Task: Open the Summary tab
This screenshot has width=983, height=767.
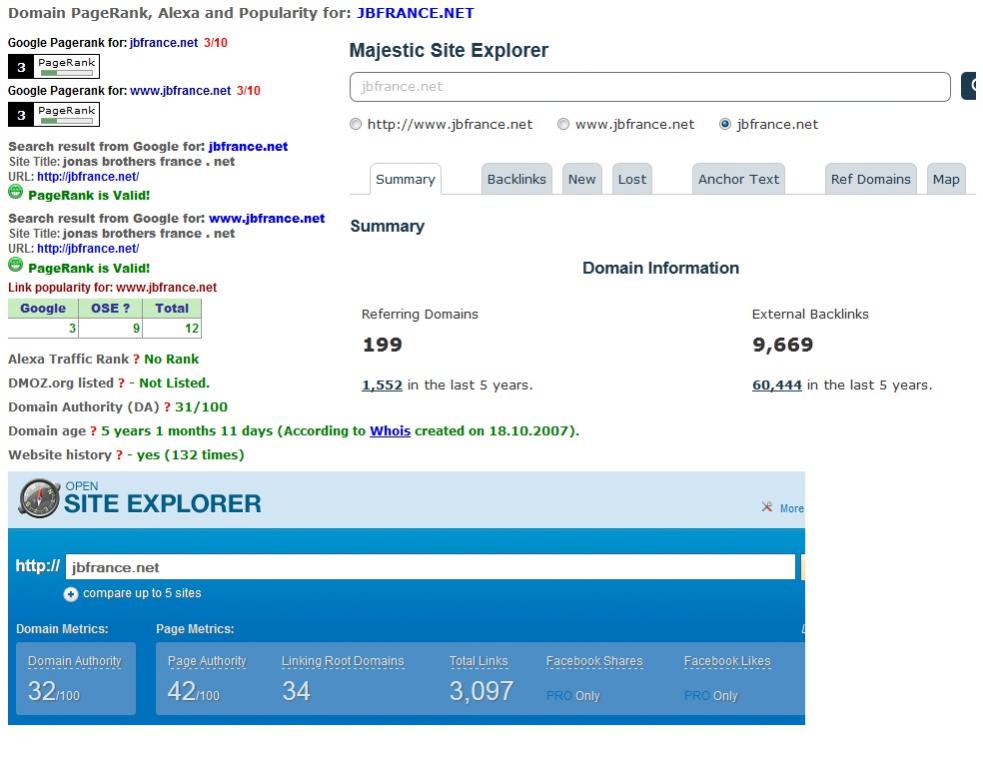Action: tap(406, 179)
